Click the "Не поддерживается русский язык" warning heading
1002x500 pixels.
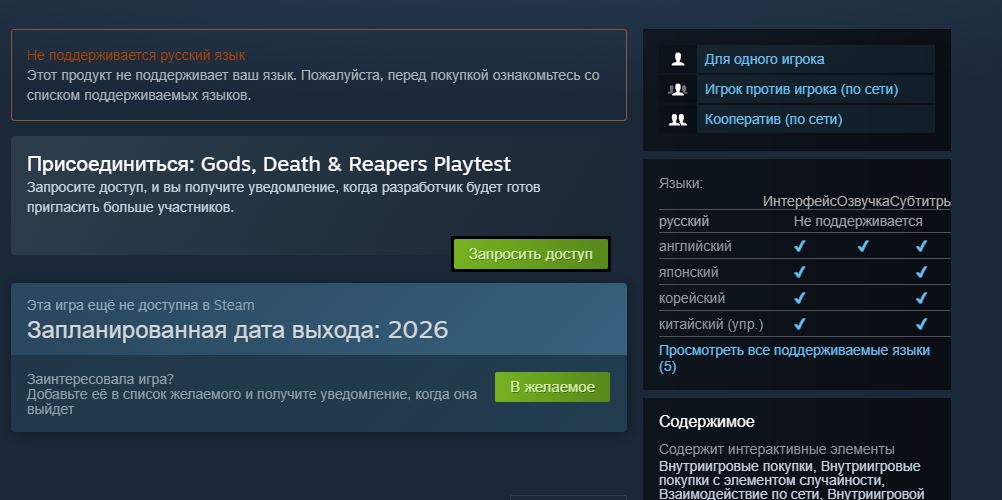click(x=136, y=55)
